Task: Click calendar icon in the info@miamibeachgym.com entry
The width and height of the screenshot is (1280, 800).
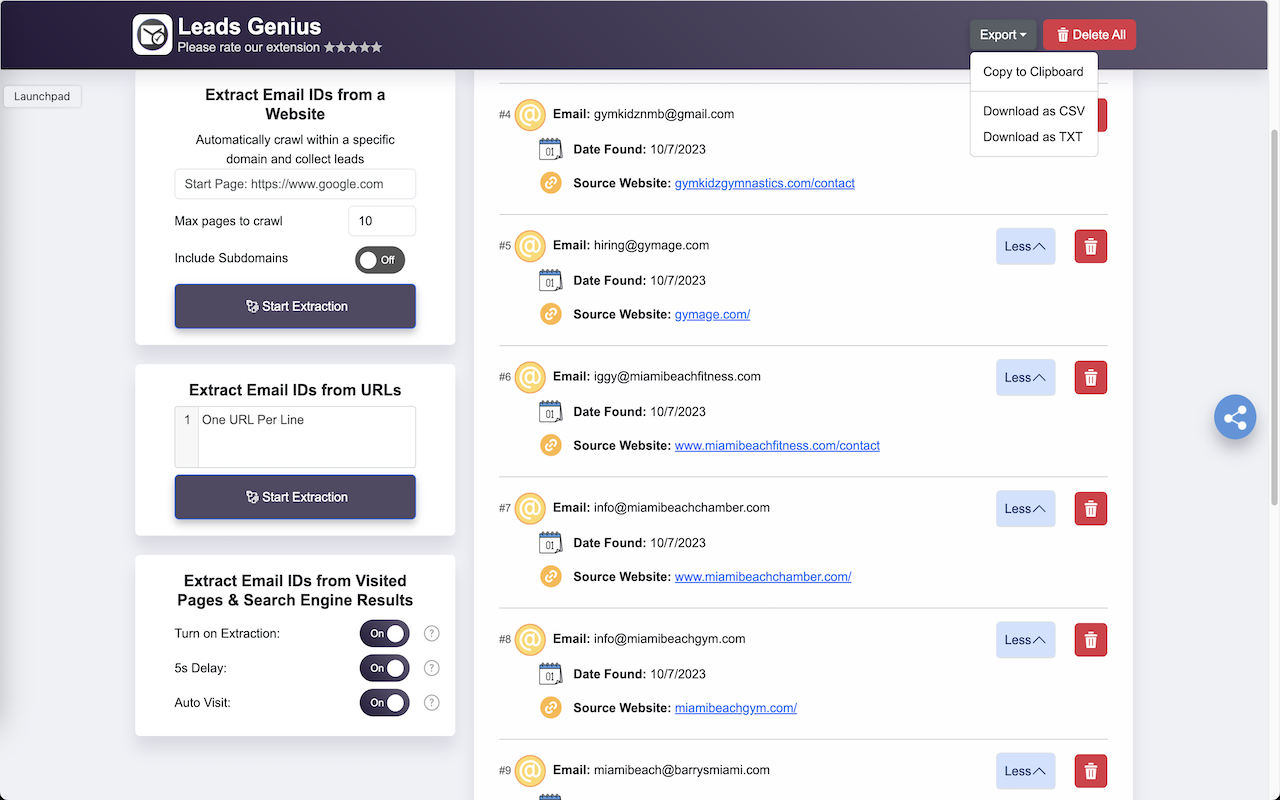Action: [x=550, y=674]
